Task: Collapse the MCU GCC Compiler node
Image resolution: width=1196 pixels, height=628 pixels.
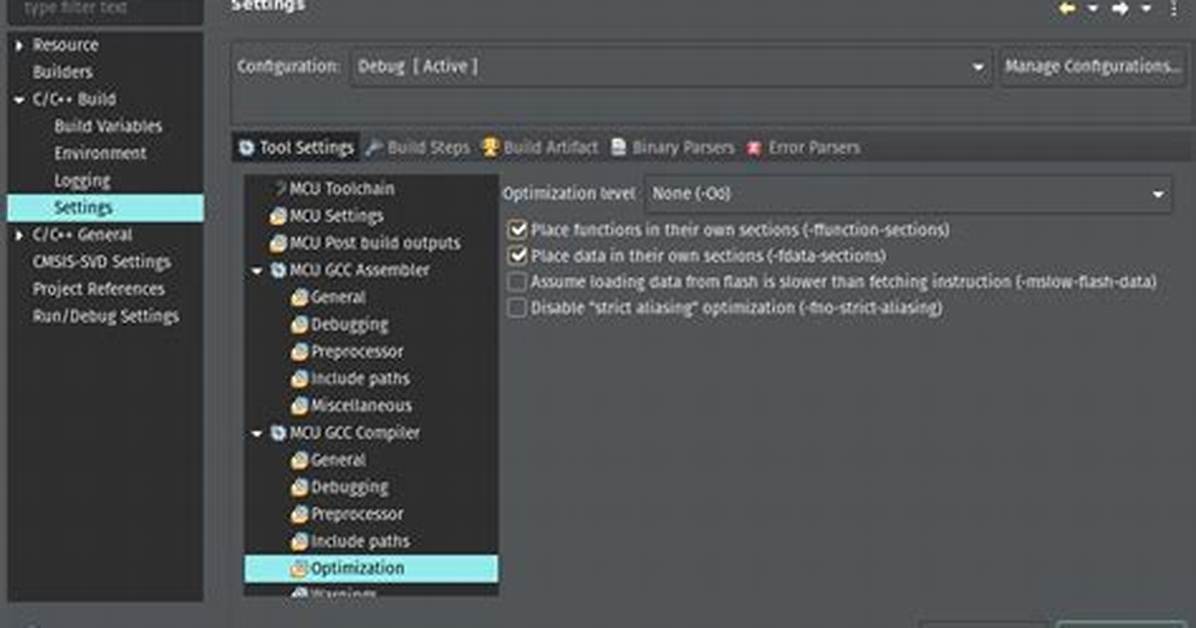Action: tap(257, 433)
